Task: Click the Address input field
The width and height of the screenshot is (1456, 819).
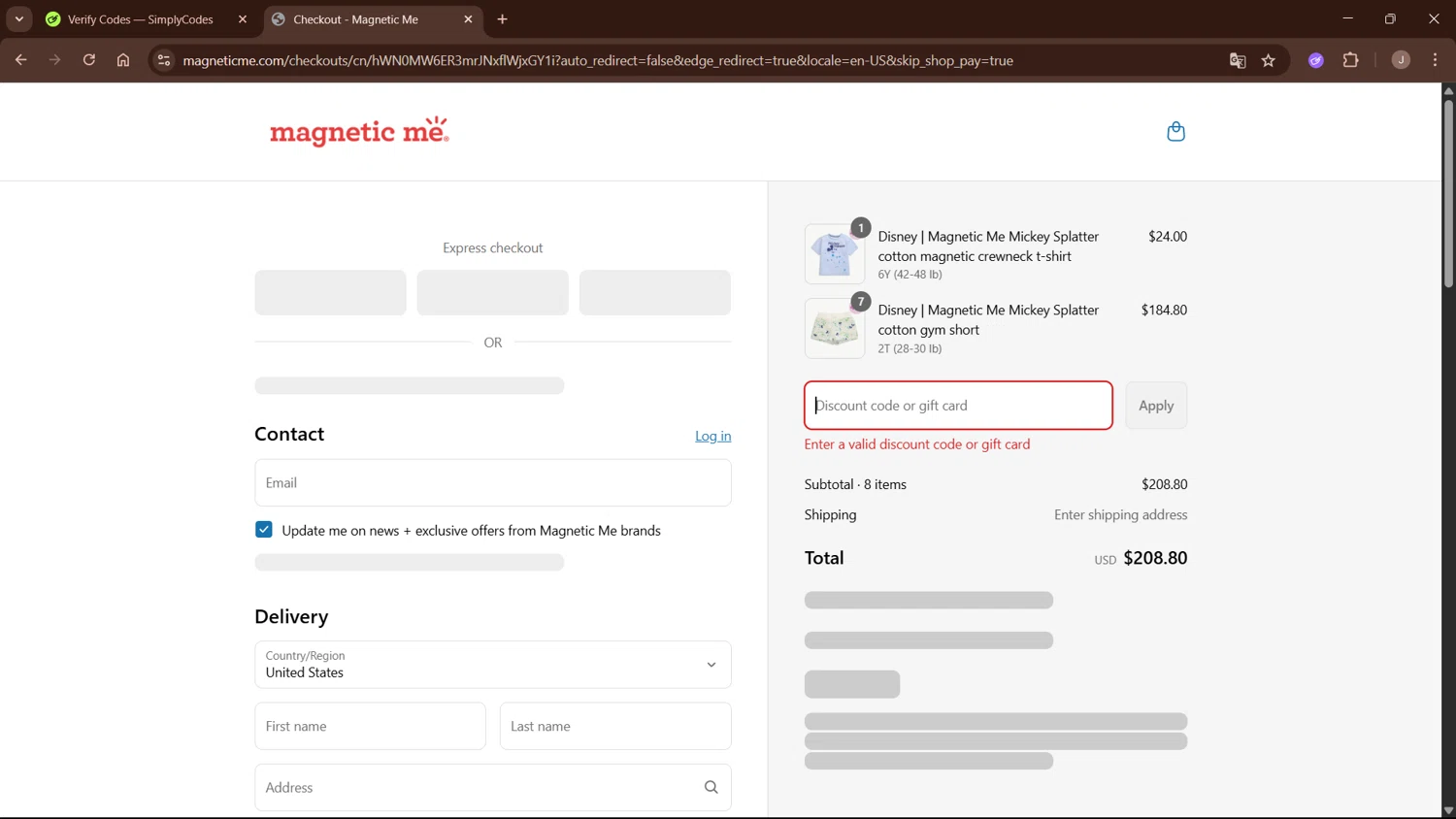Action: (493, 787)
